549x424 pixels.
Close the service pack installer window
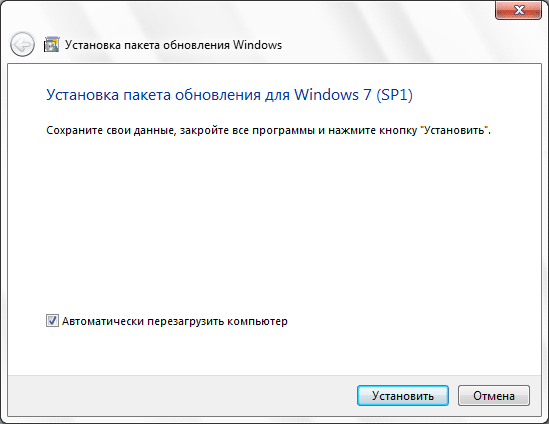519,10
